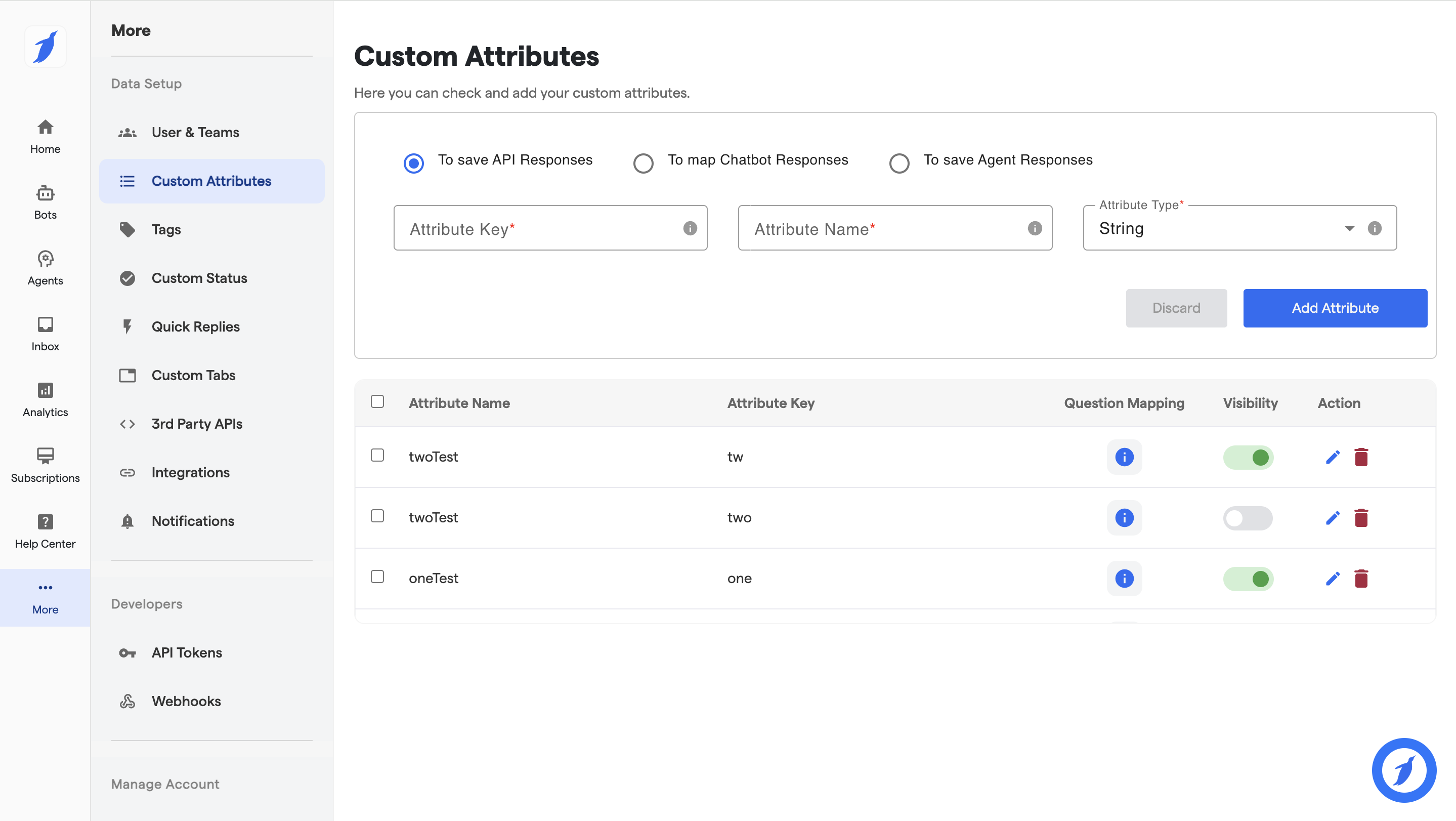The height and width of the screenshot is (821, 1456).
Task: Click the Attribute Type info icon
Action: coord(1374,228)
